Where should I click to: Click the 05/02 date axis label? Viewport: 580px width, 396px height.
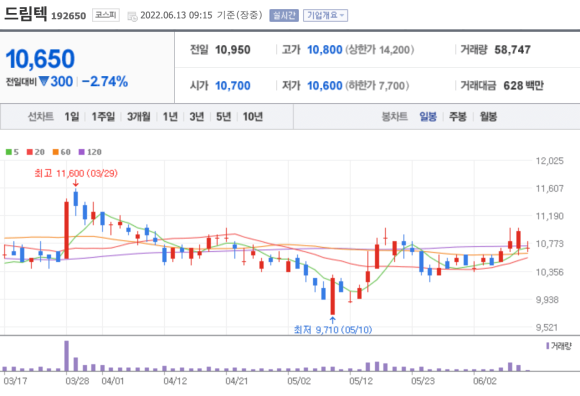(299, 381)
